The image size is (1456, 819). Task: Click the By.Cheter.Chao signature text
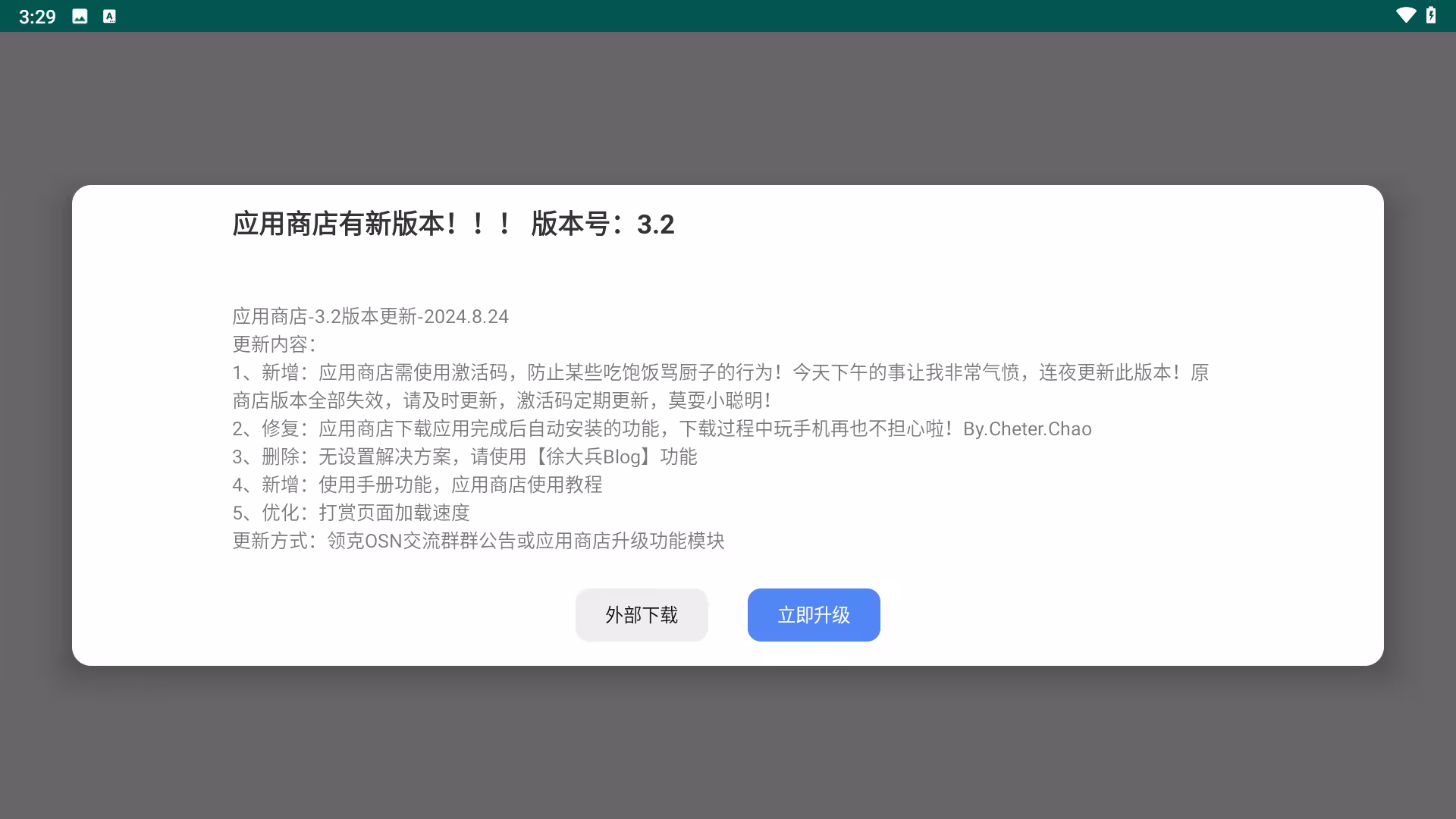pyautogui.click(x=1027, y=429)
